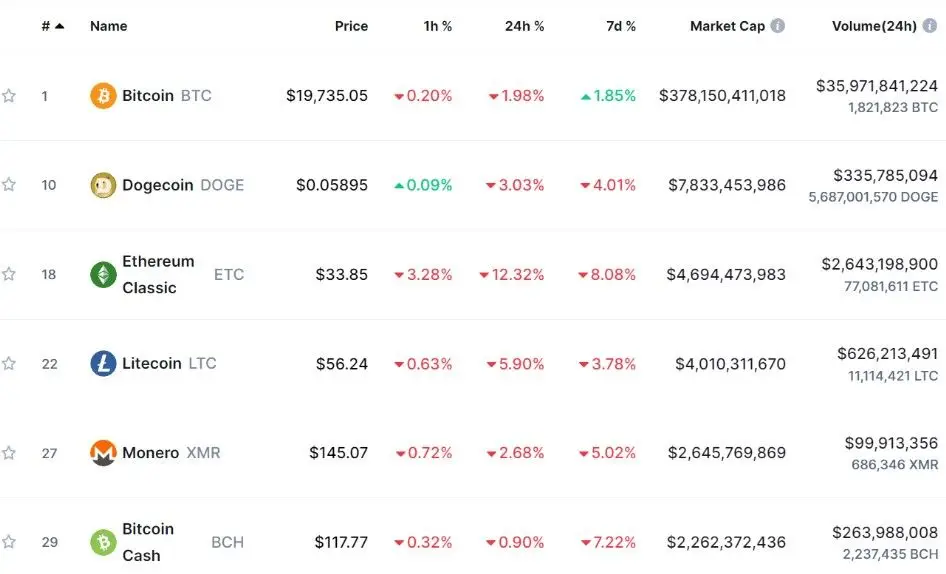Click the Monero logo icon

(103, 453)
